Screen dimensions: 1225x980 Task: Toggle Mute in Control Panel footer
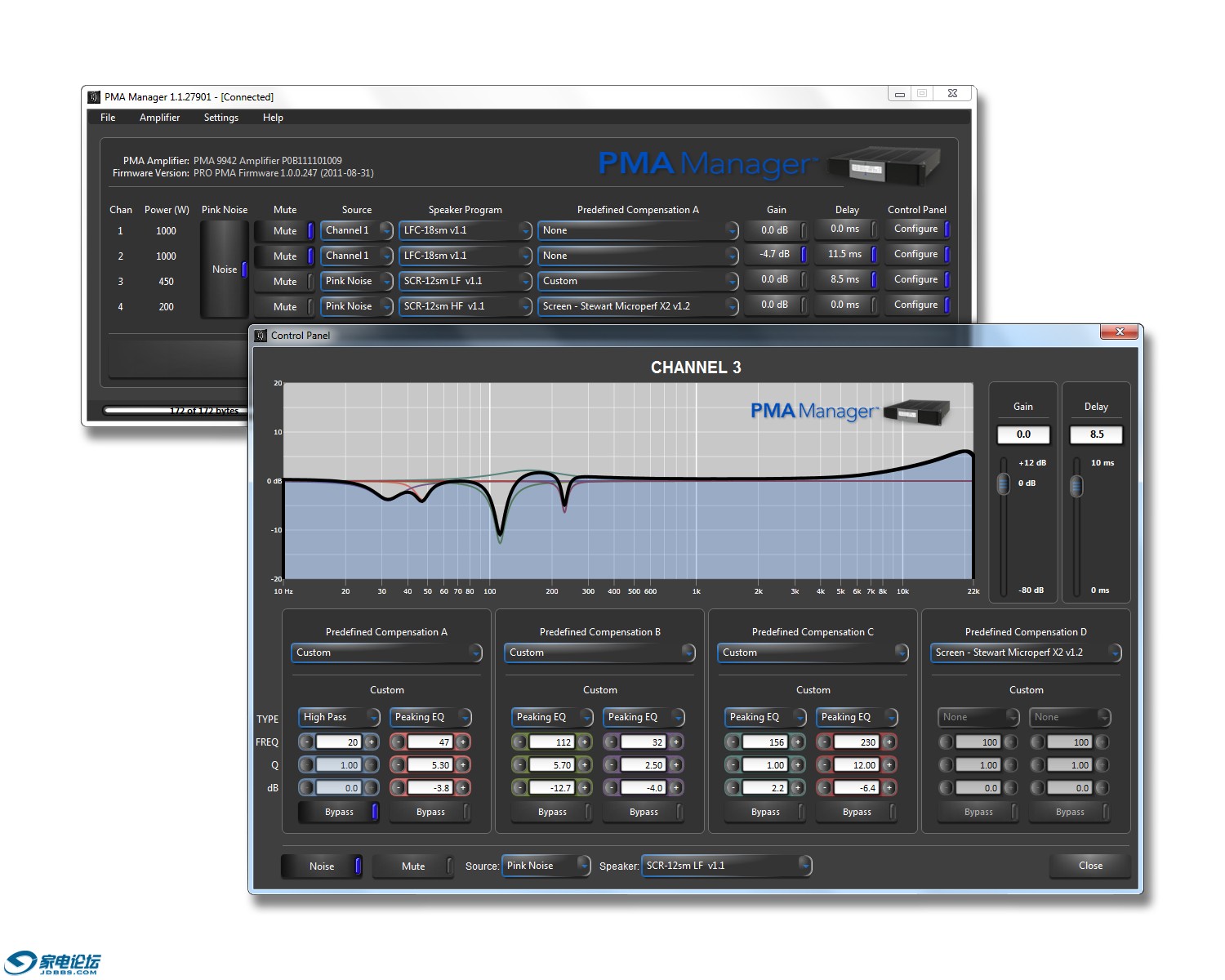(x=413, y=866)
